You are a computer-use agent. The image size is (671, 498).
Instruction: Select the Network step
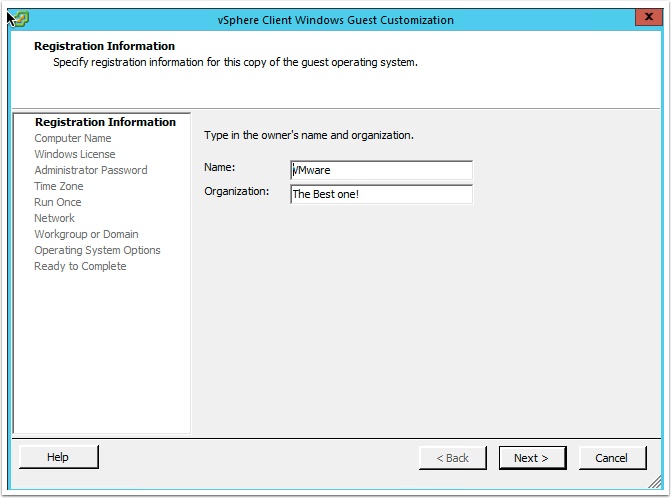tap(54, 218)
